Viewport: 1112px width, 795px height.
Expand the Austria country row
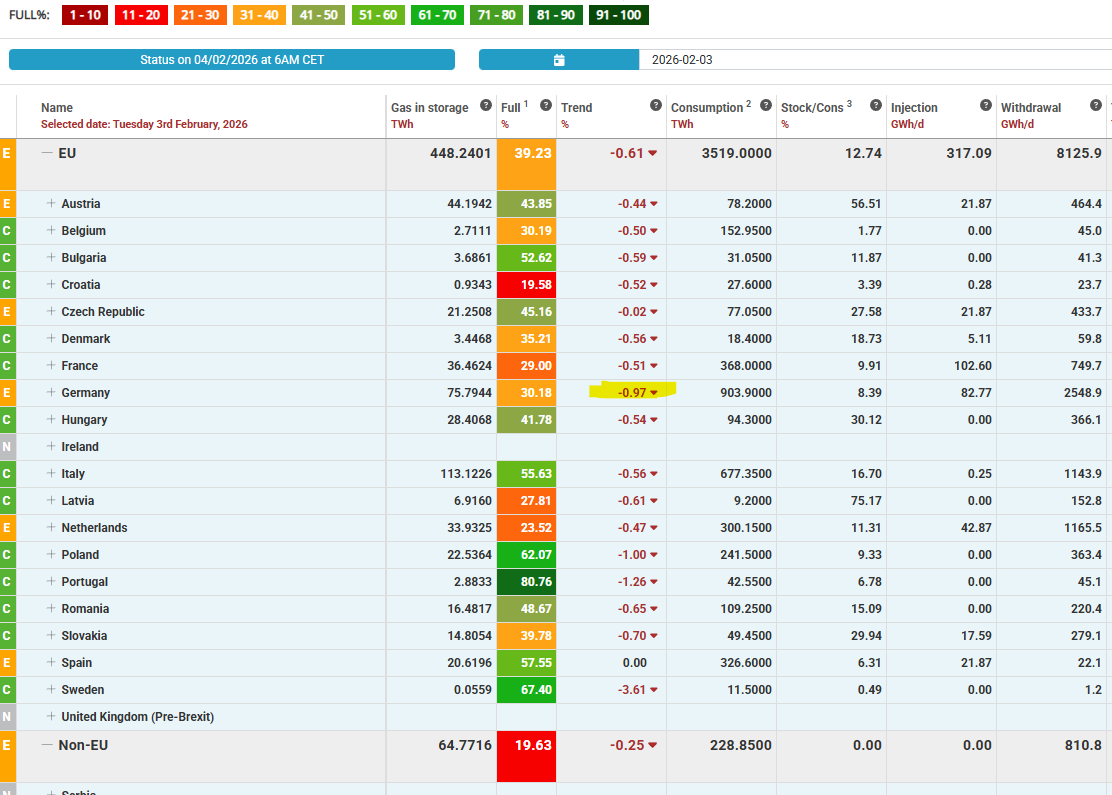click(51, 204)
